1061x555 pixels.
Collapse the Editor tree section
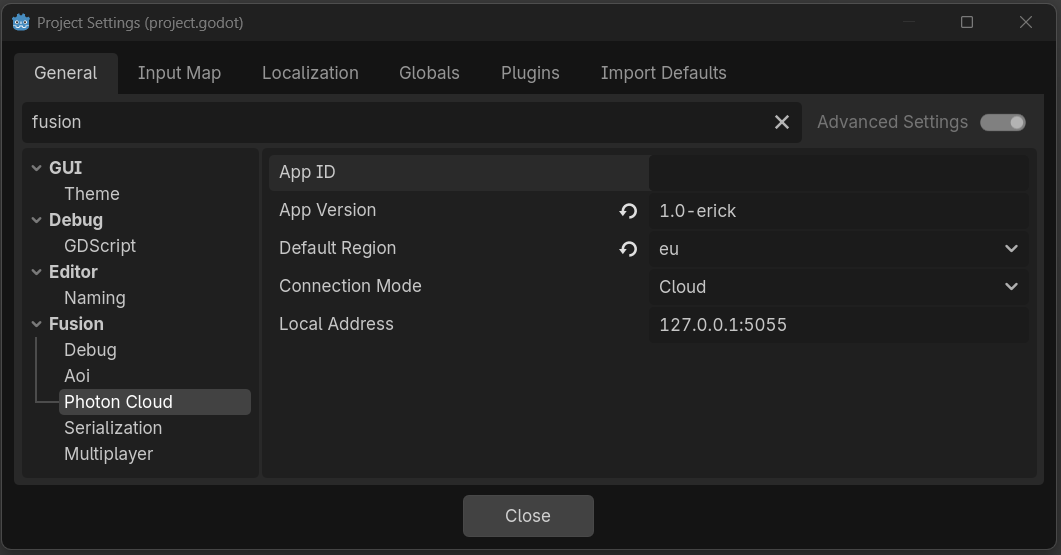[37, 272]
